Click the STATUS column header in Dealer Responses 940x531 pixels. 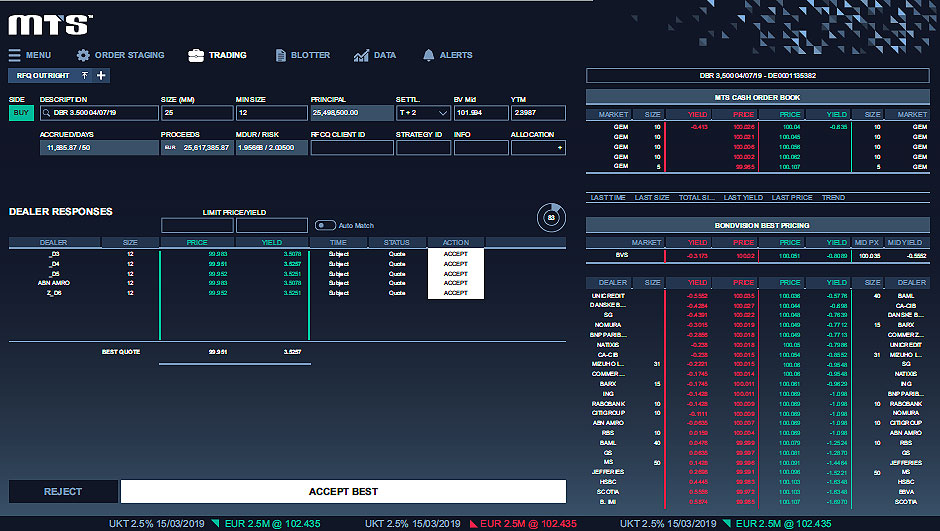click(x=396, y=243)
